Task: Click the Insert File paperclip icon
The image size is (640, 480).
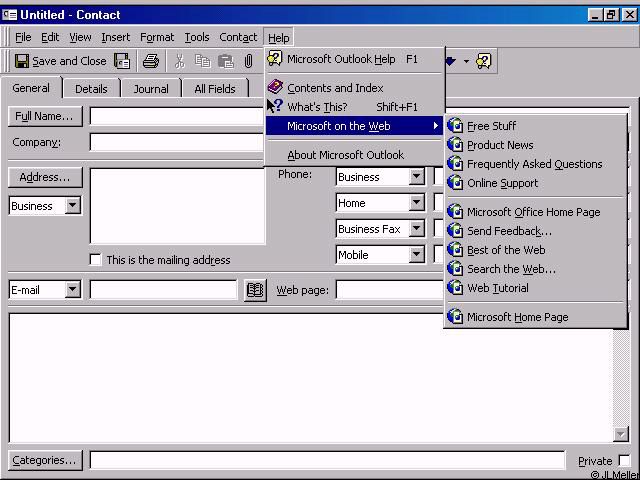Action: pos(248,61)
